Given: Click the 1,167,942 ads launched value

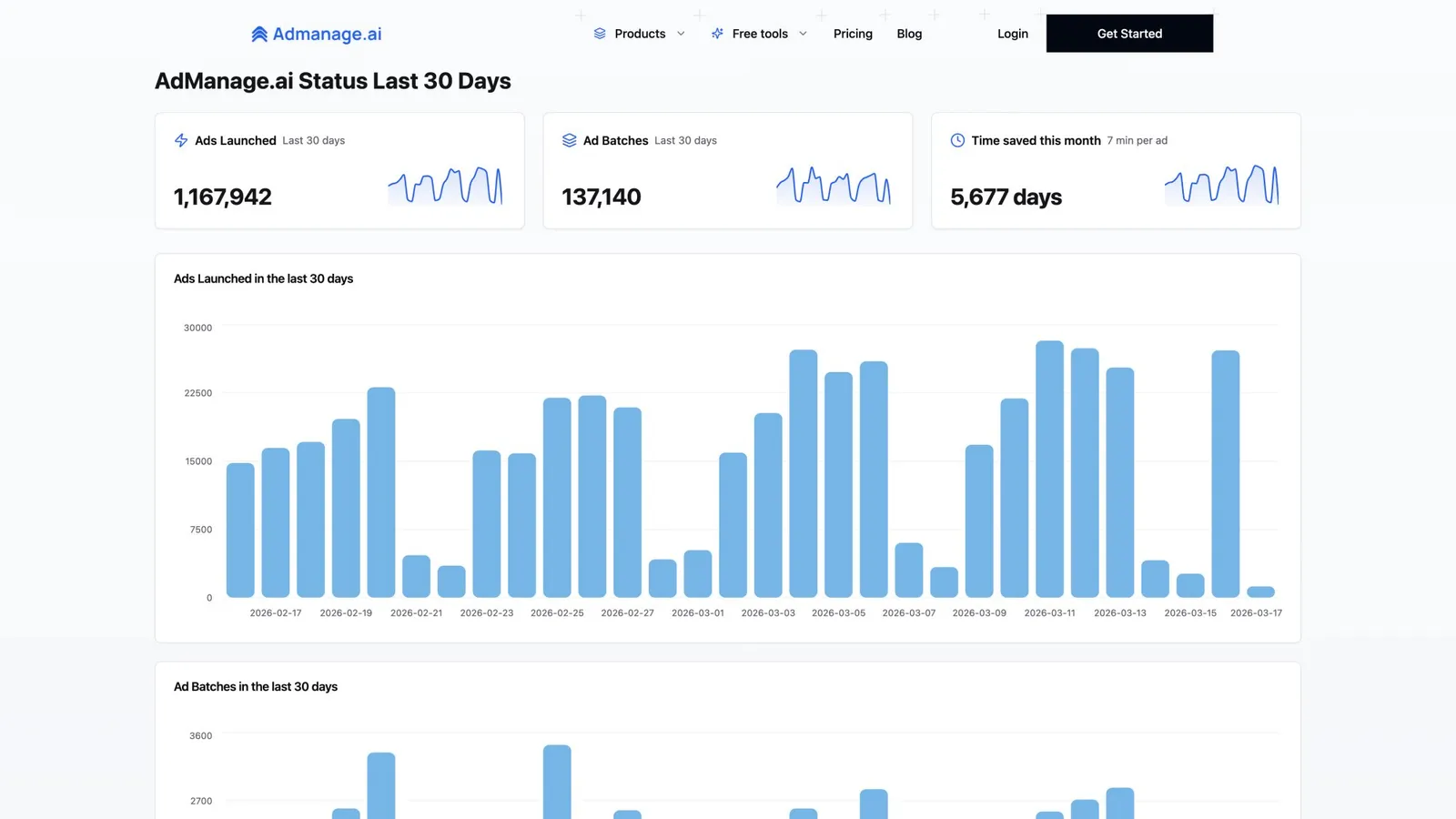Looking at the screenshot, I should click(223, 197).
